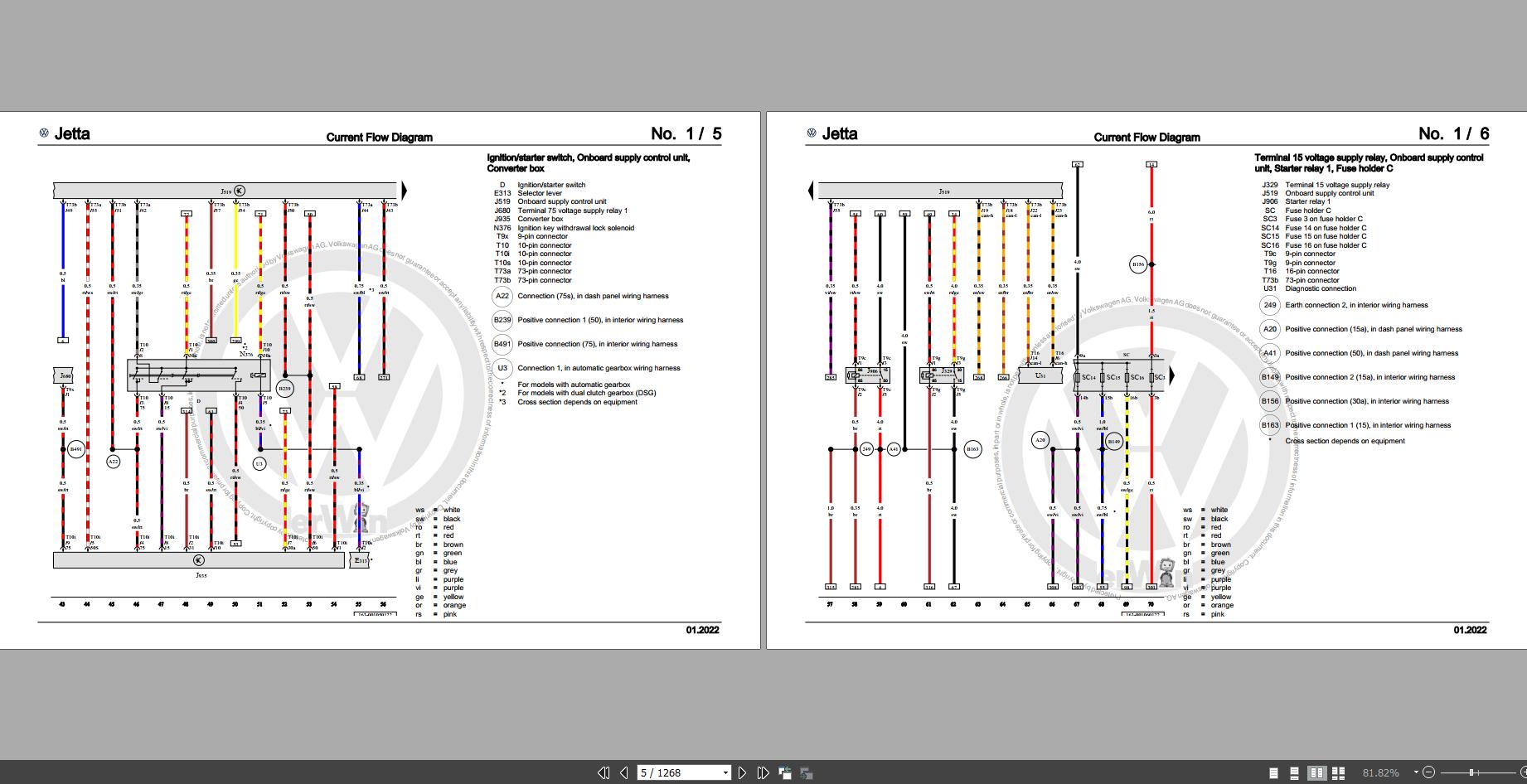The image size is (1527, 784).
Task: Jump to the last page
Action: (763, 772)
